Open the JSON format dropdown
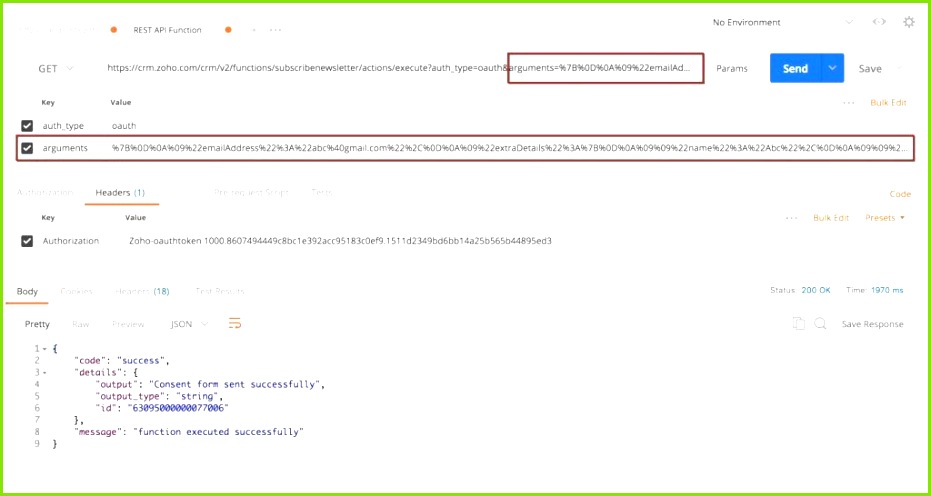 coord(189,324)
